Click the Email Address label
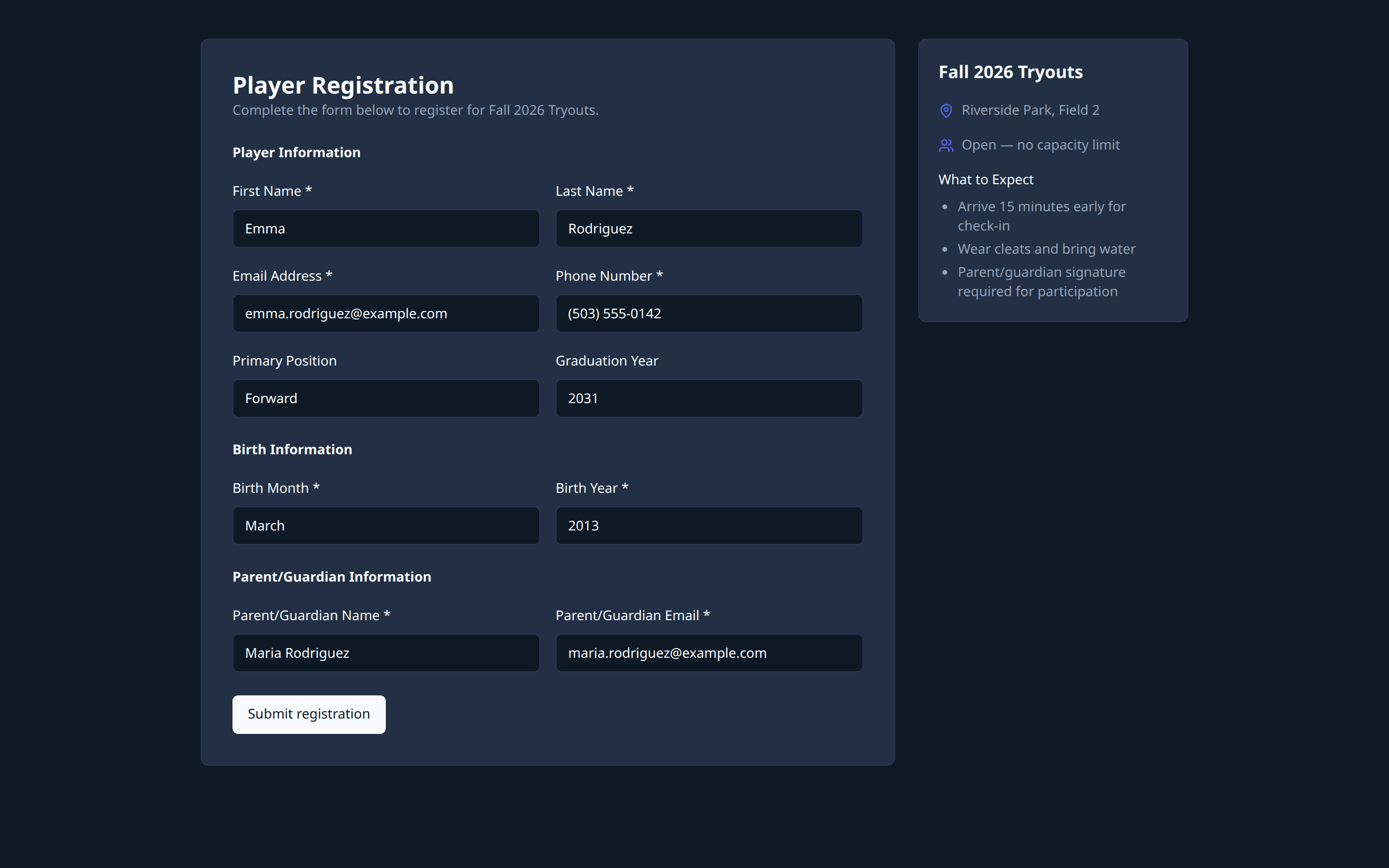The image size is (1389, 868). pyautogui.click(x=283, y=276)
